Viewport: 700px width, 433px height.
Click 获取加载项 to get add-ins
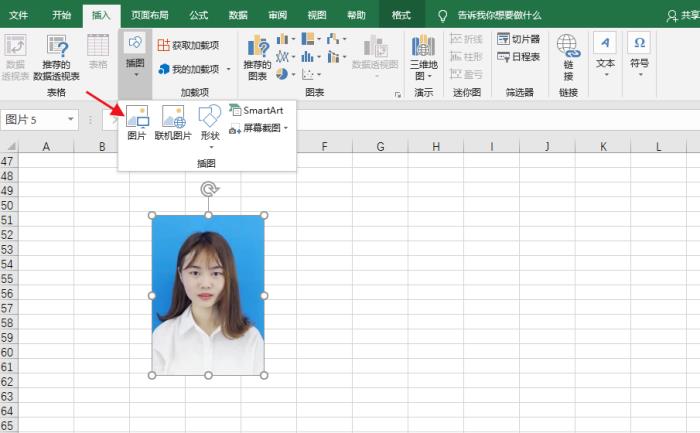(x=190, y=45)
